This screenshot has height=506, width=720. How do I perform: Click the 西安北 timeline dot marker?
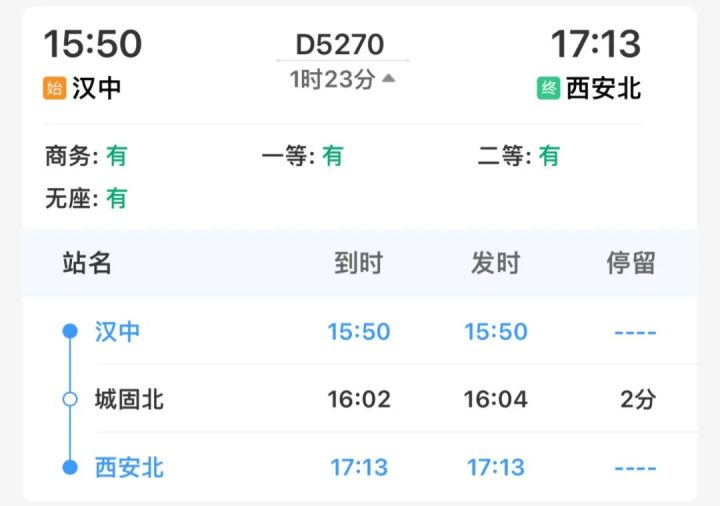click(70, 467)
